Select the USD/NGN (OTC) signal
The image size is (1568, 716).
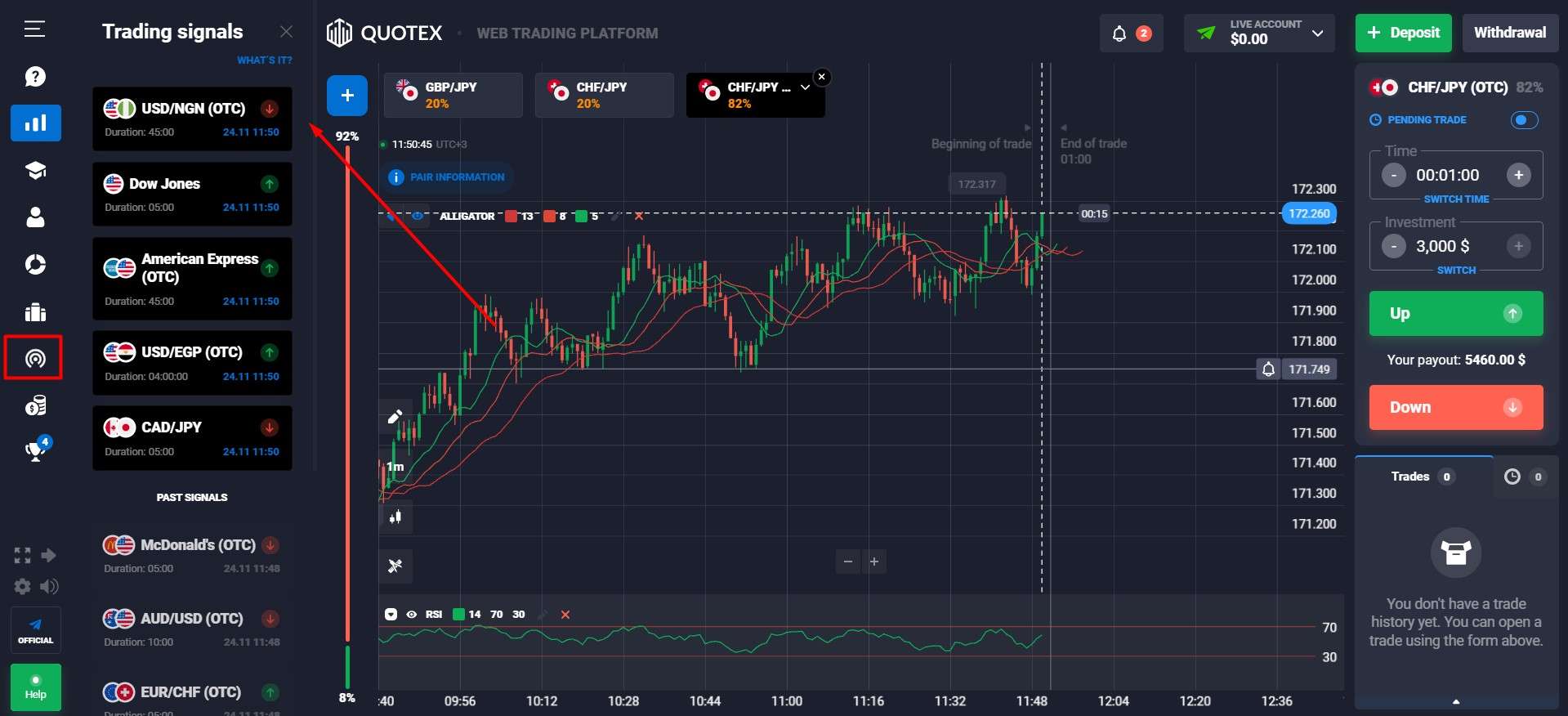[192, 119]
